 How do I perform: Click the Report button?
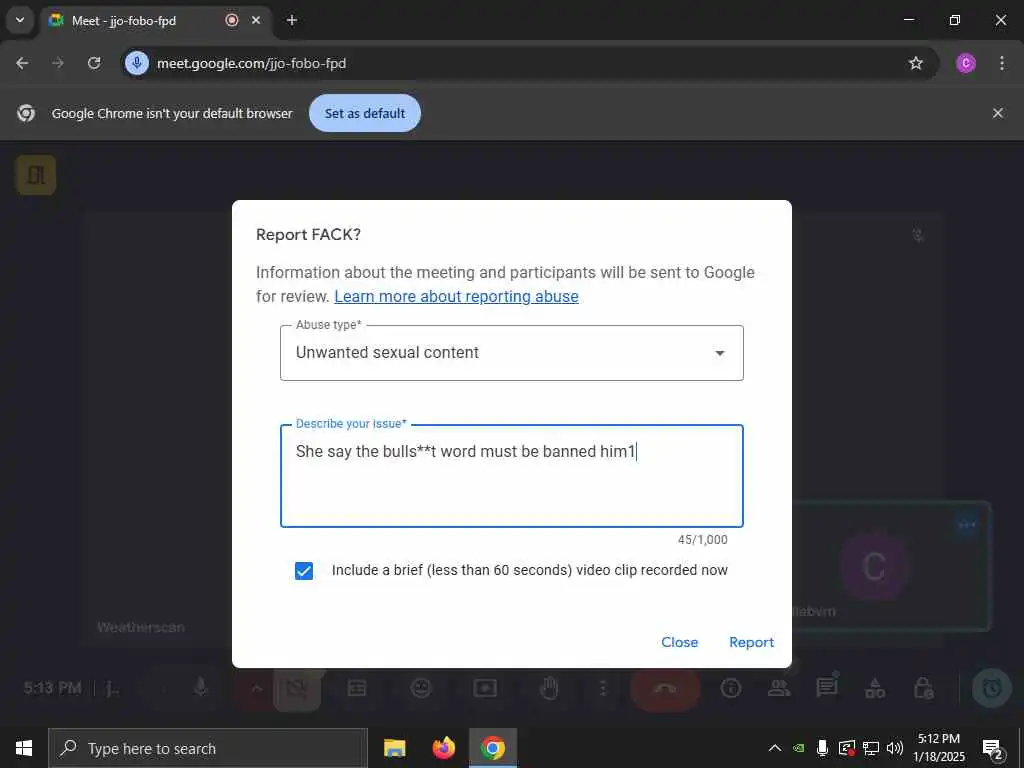pos(751,642)
